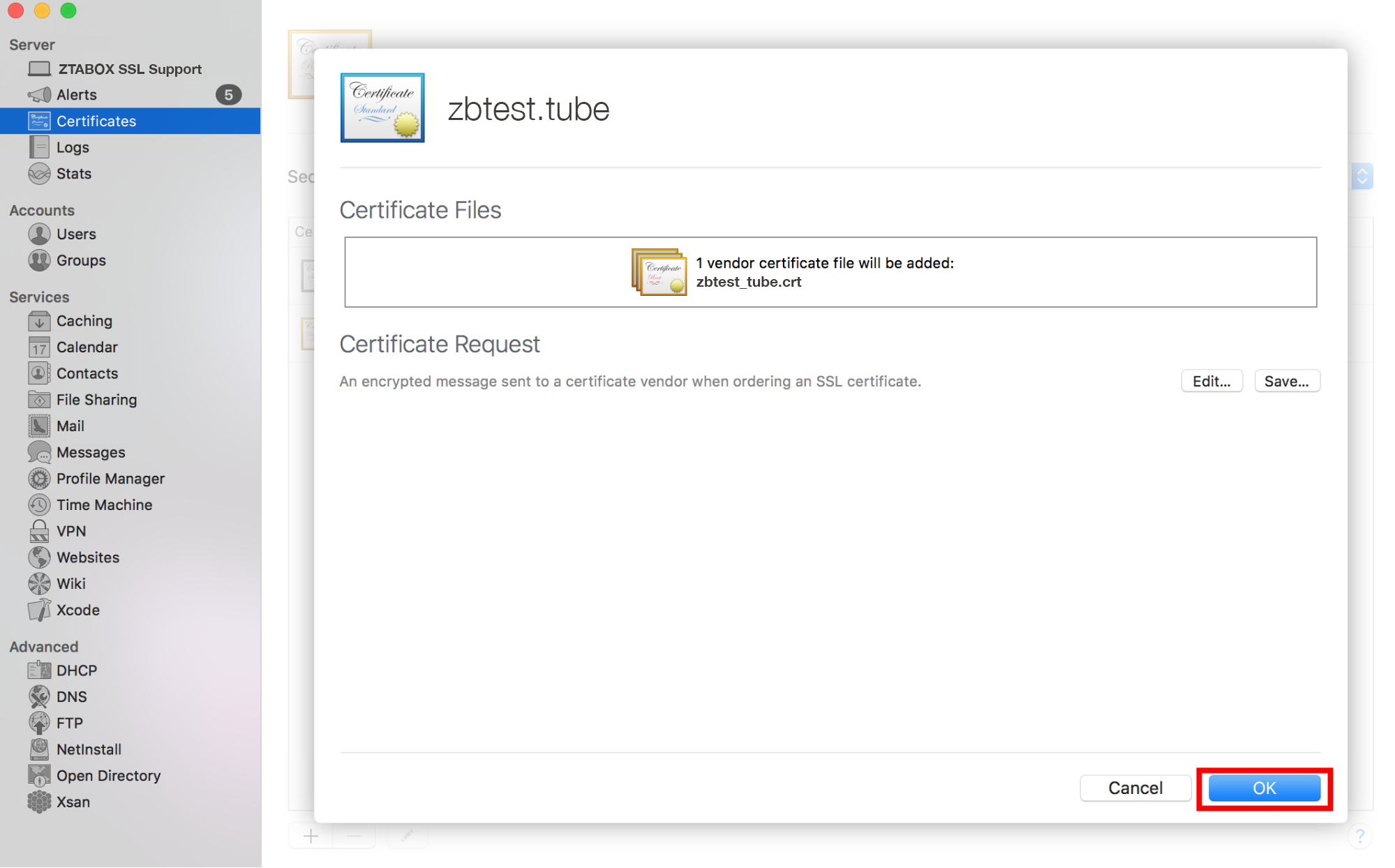1395x868 pixels.
Task: Open Users under Accounts
Action: [x=75, y=234]
